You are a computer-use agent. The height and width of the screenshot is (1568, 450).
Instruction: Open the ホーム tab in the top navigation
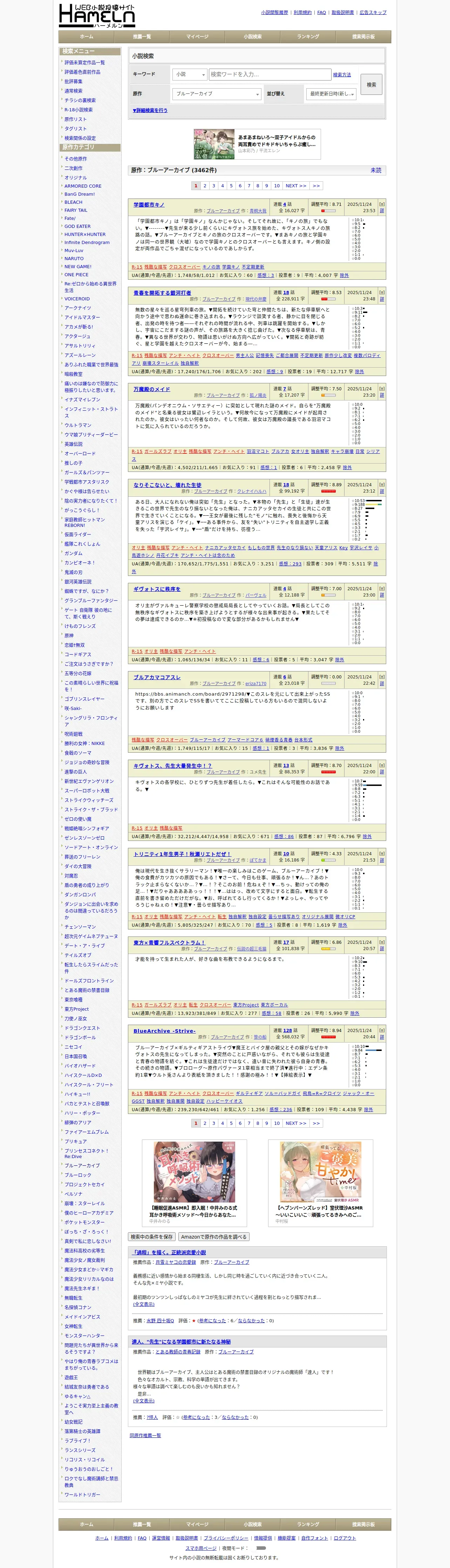pos(87,36)
